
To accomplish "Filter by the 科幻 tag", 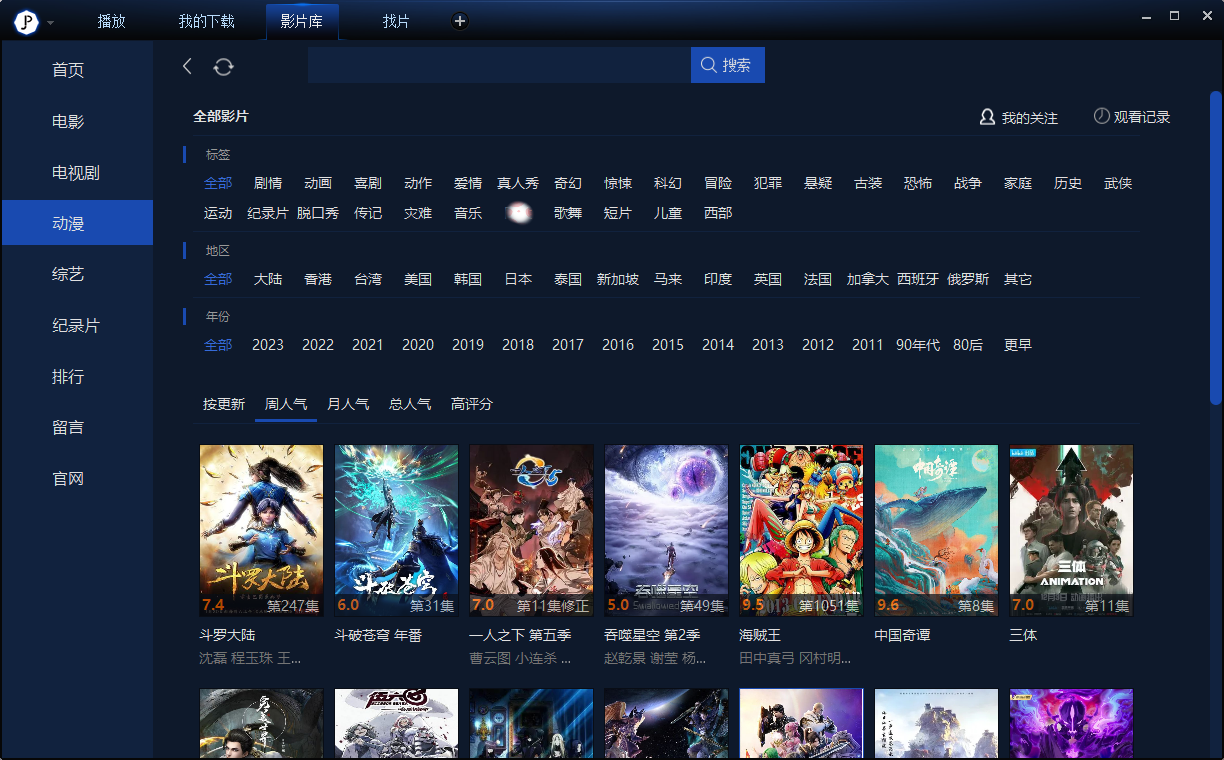I will 668,183.
